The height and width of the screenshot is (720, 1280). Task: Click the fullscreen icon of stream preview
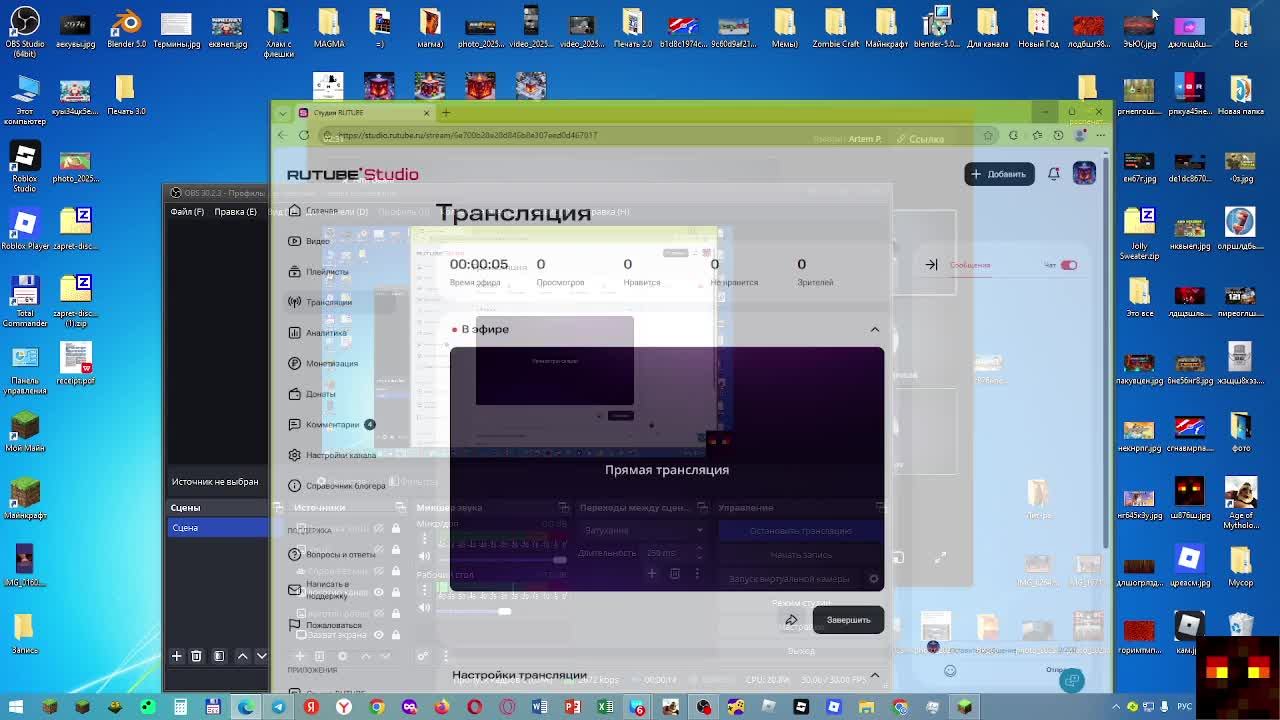coord(940,557)
